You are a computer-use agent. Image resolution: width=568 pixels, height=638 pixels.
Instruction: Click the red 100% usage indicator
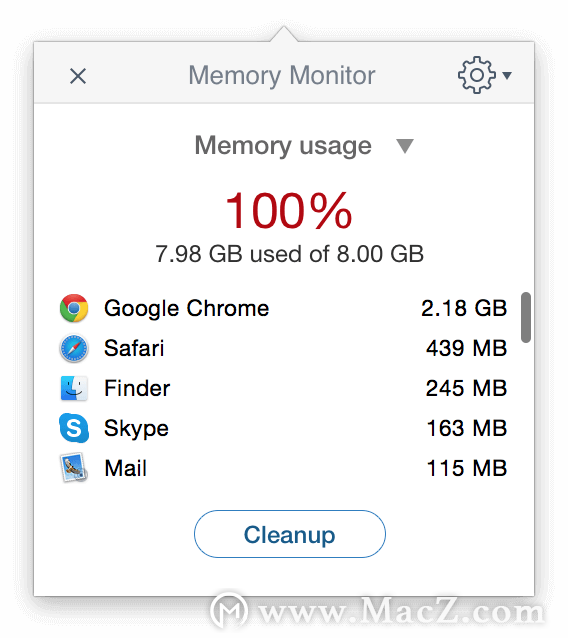(x=288, y=211)
